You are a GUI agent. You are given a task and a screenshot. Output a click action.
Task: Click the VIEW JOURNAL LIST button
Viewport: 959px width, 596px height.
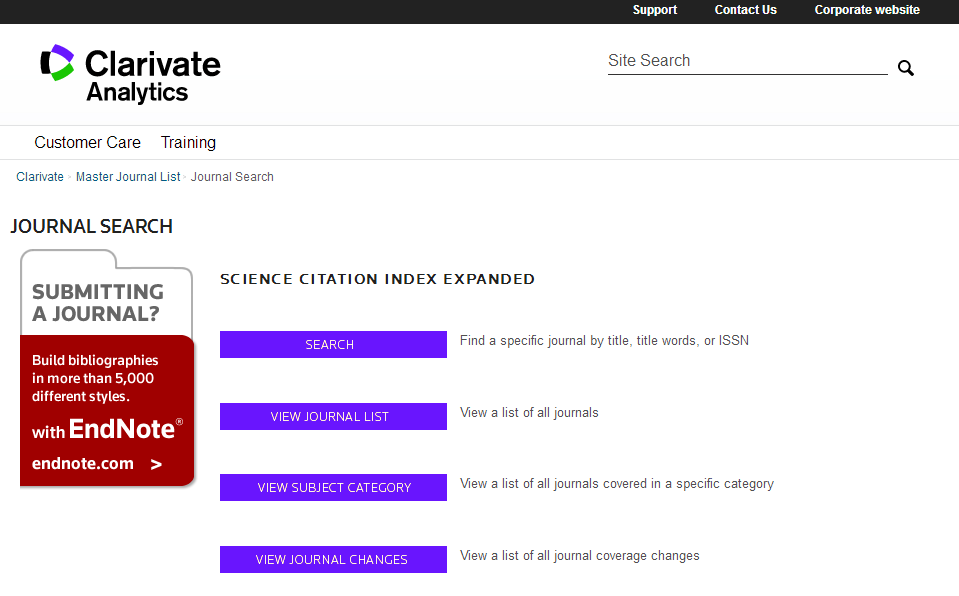click(x=333, y=416)
